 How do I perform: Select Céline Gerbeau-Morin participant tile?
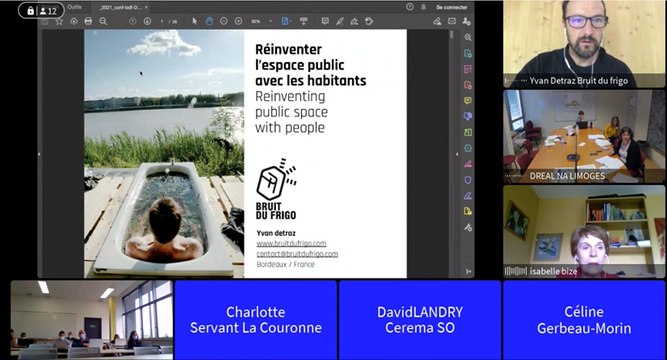[584, 320]
